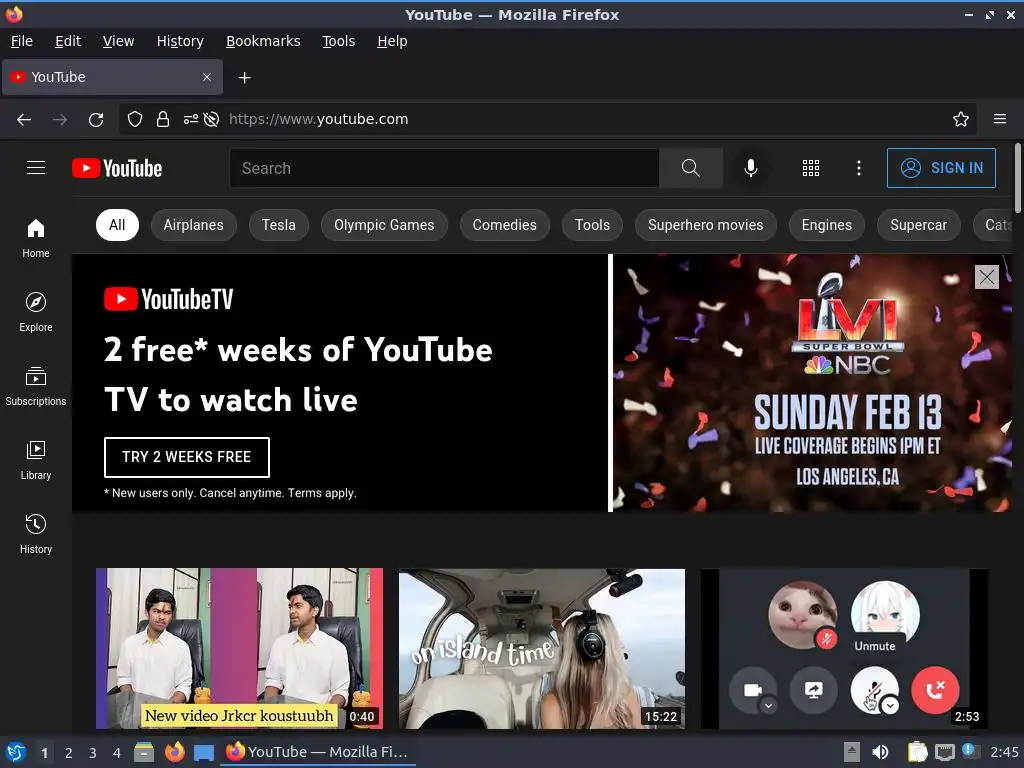Click YouTube Firefox taskbar window entry
The height and width of the screenshot is (768, 1024).
319,752
